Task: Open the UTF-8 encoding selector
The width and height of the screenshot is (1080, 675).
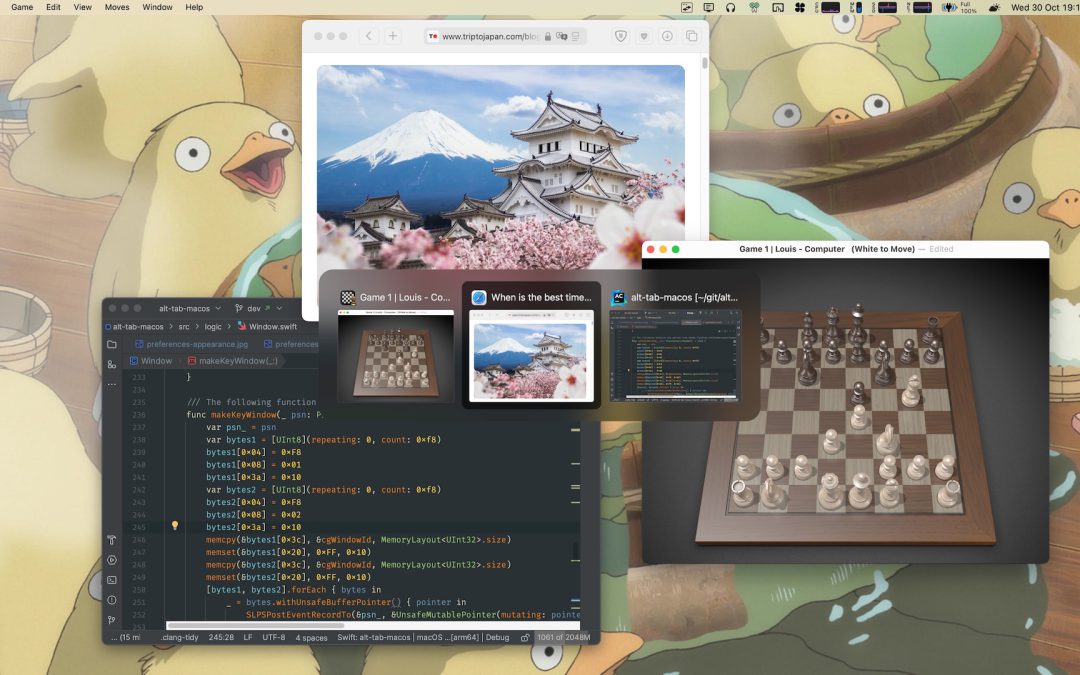Action: click(x=275, y=637)
